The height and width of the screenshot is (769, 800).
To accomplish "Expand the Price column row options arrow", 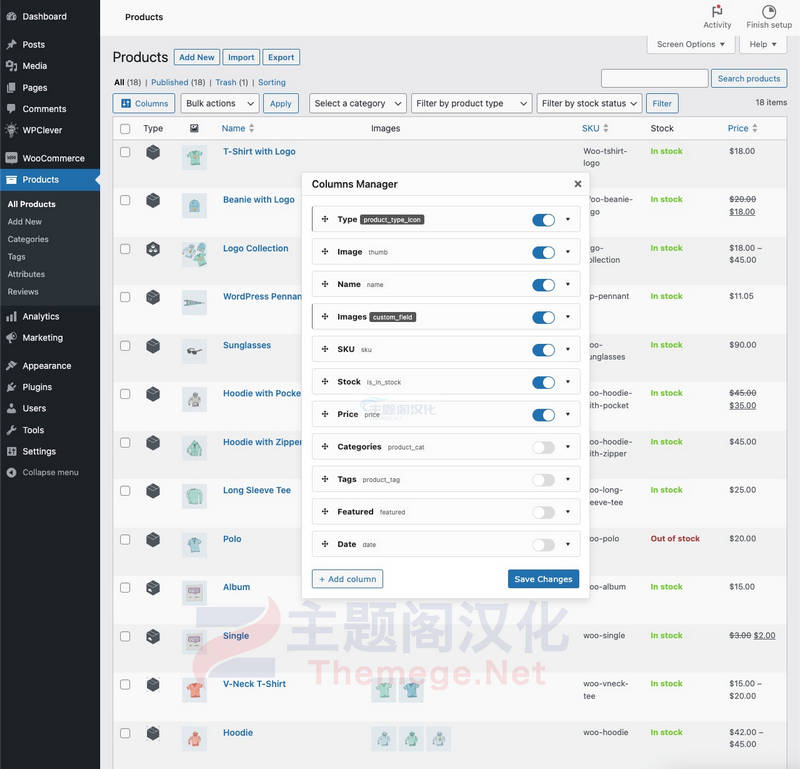I will click(568, 414).
